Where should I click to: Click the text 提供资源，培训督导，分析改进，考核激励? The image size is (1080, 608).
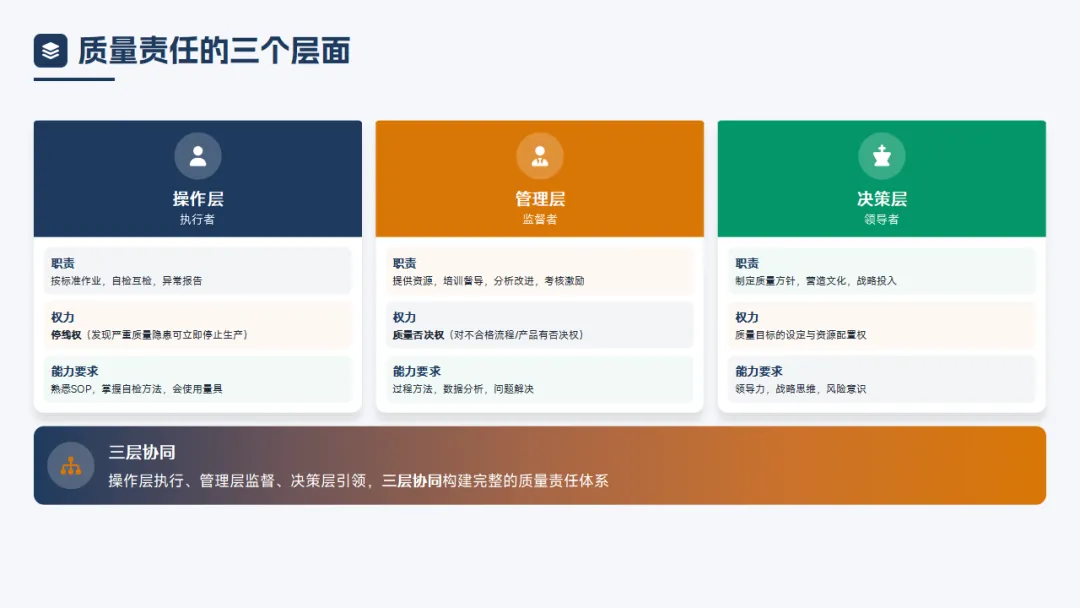pyautogui.click(x=488, y=281)
